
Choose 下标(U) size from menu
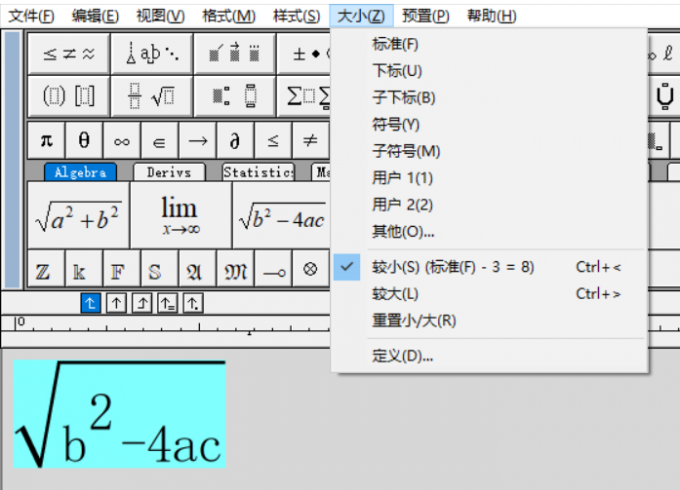tap(489, 71)
